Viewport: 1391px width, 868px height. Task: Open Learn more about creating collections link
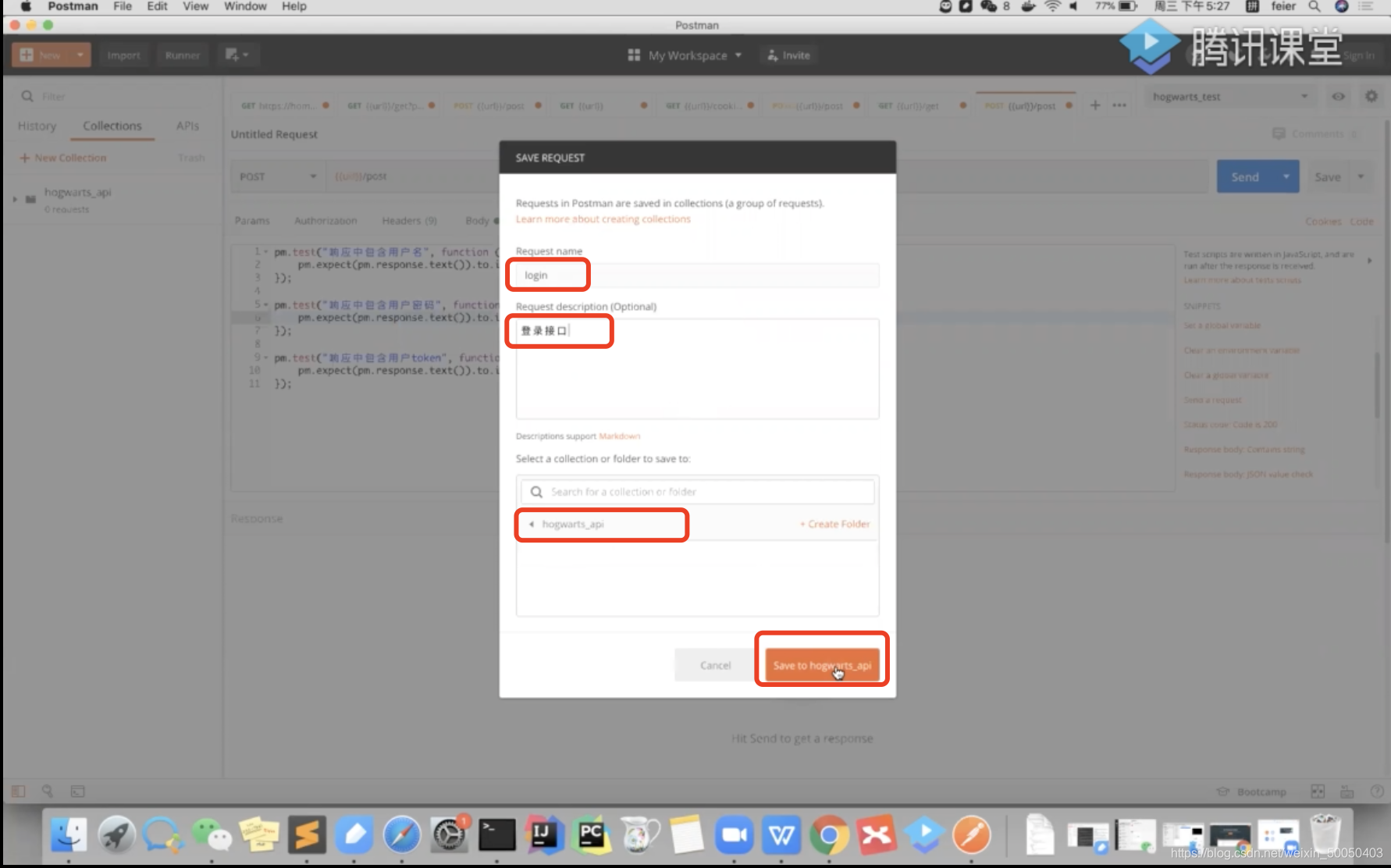603,219
